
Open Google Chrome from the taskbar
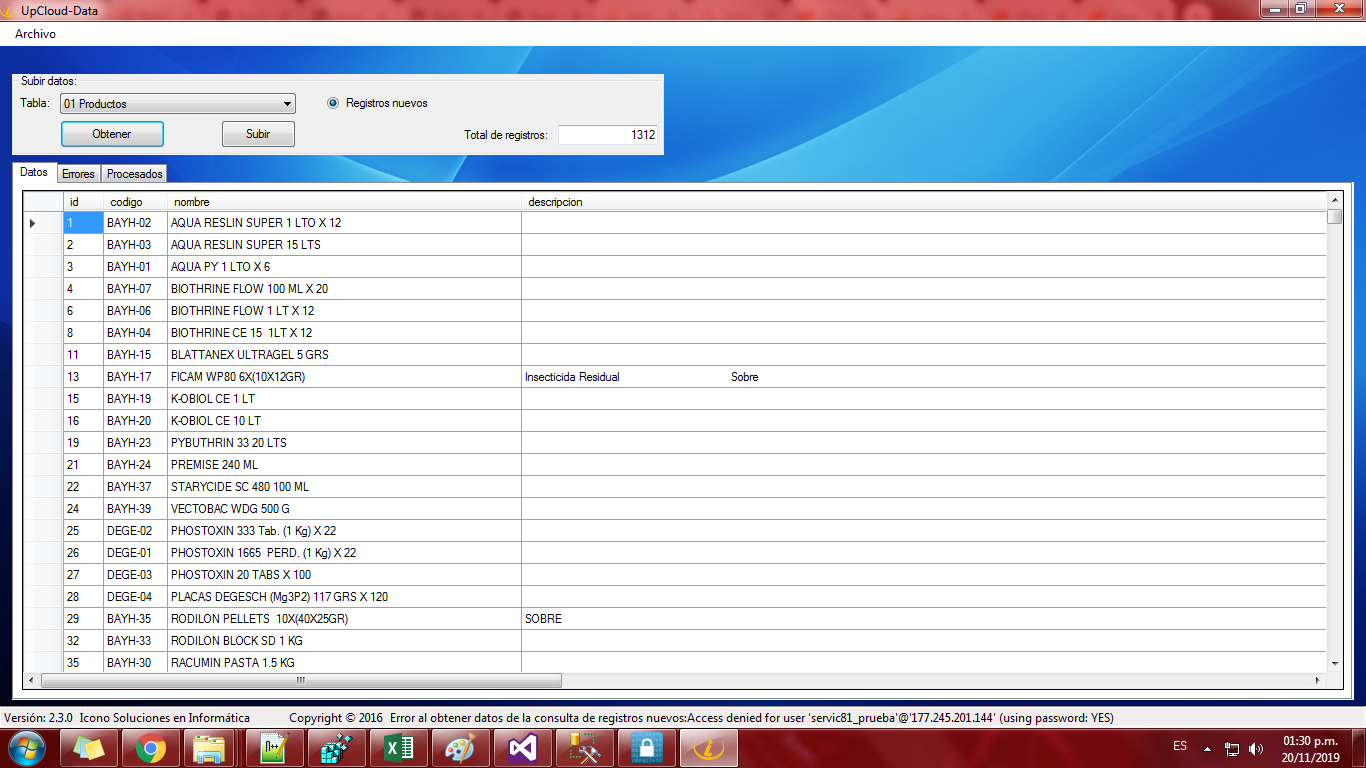(151, 748)
